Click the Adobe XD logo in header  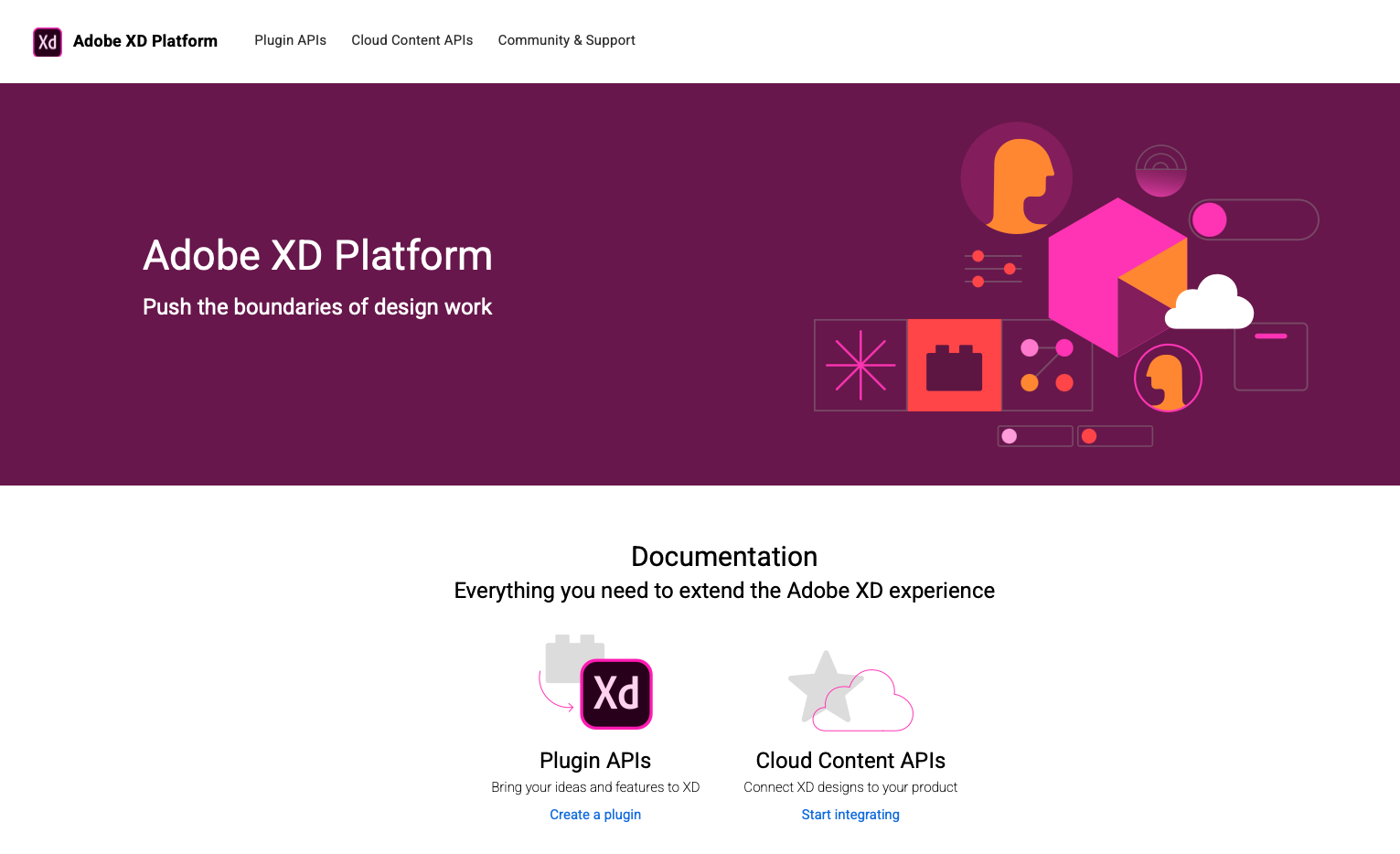coord(48,42)
